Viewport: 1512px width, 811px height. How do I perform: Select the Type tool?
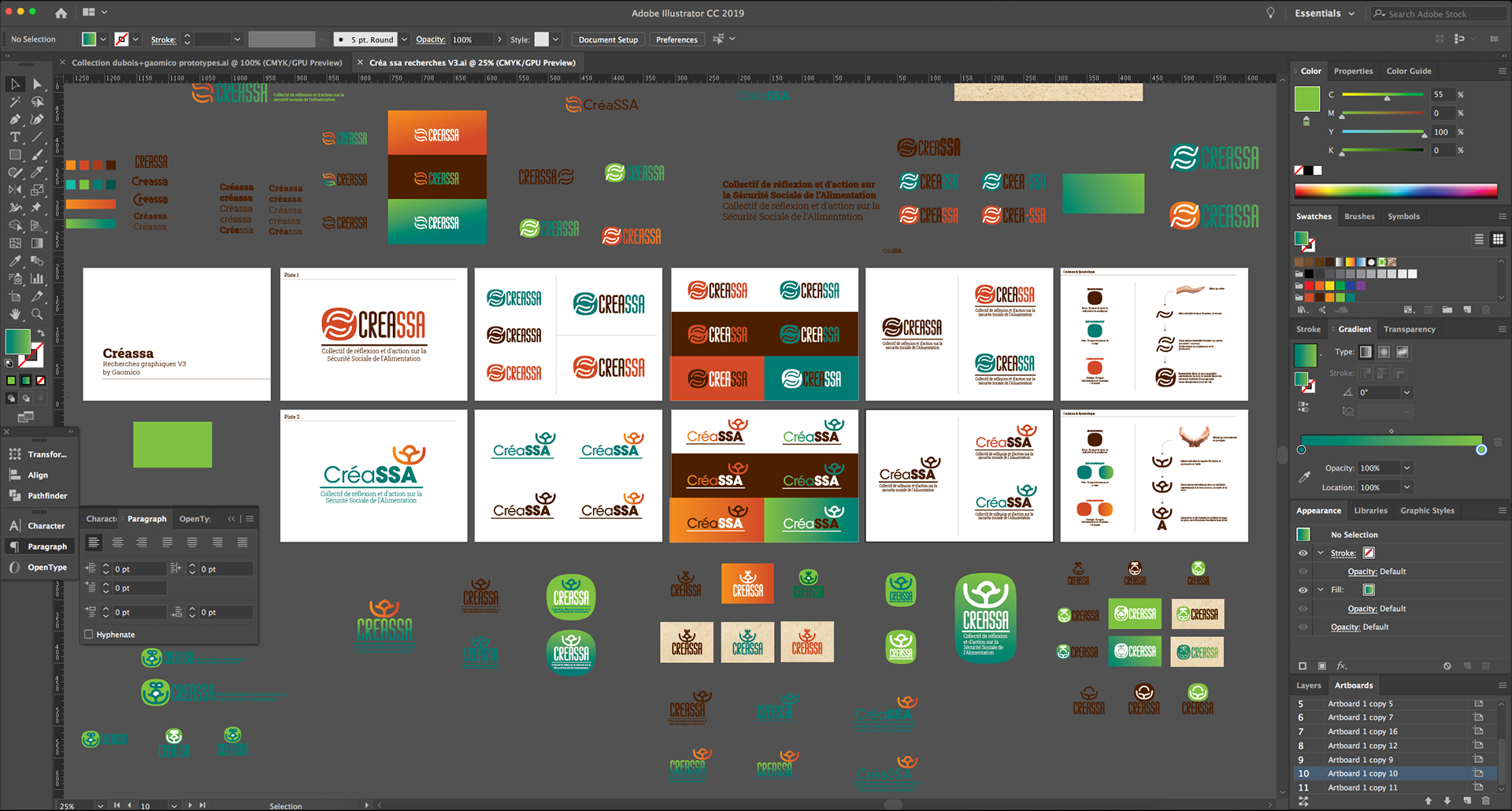(x=15, y=137)
